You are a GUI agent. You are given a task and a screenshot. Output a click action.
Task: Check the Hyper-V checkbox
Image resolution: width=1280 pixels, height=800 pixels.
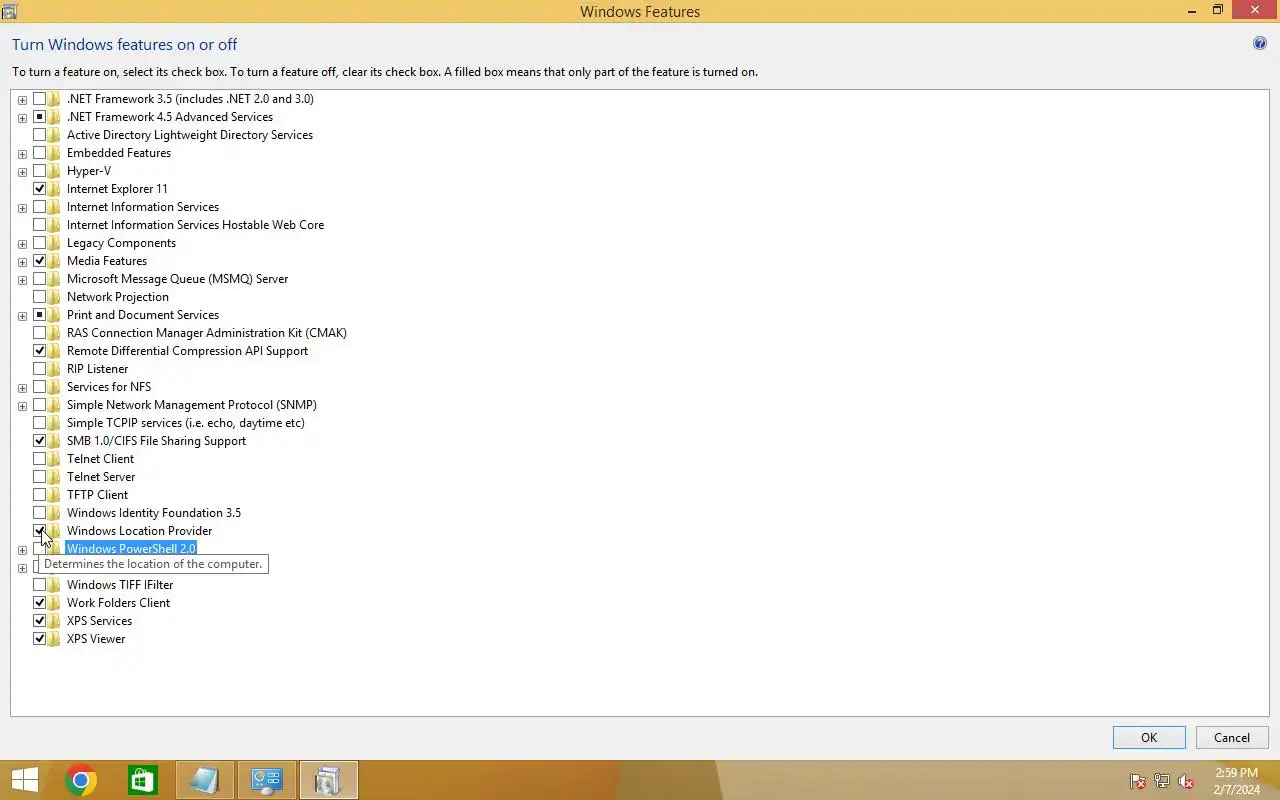[40, 171]
